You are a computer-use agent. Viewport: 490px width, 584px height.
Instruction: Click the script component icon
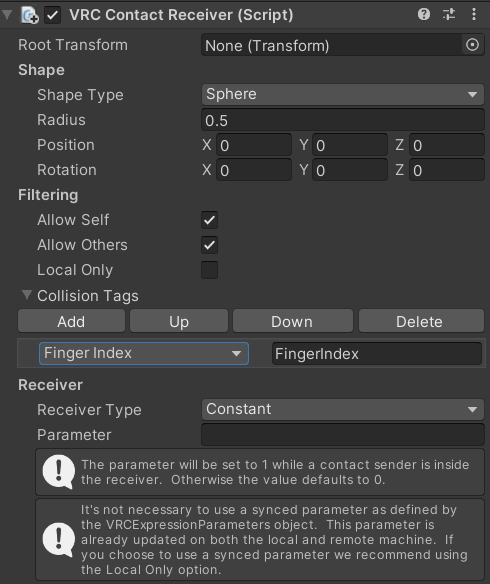click(29, 15)
